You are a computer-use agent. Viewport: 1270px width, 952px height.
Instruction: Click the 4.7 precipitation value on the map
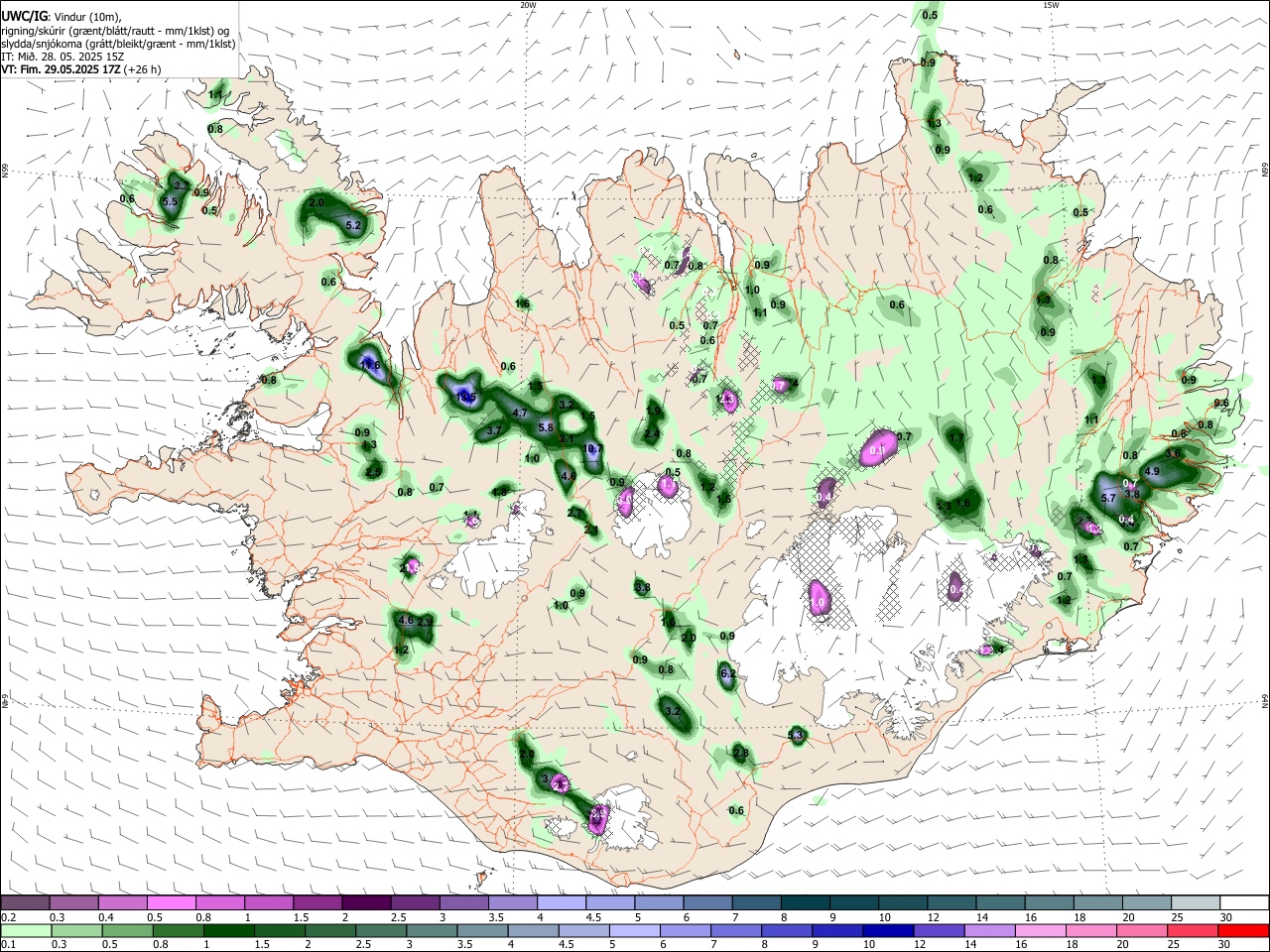519,413
